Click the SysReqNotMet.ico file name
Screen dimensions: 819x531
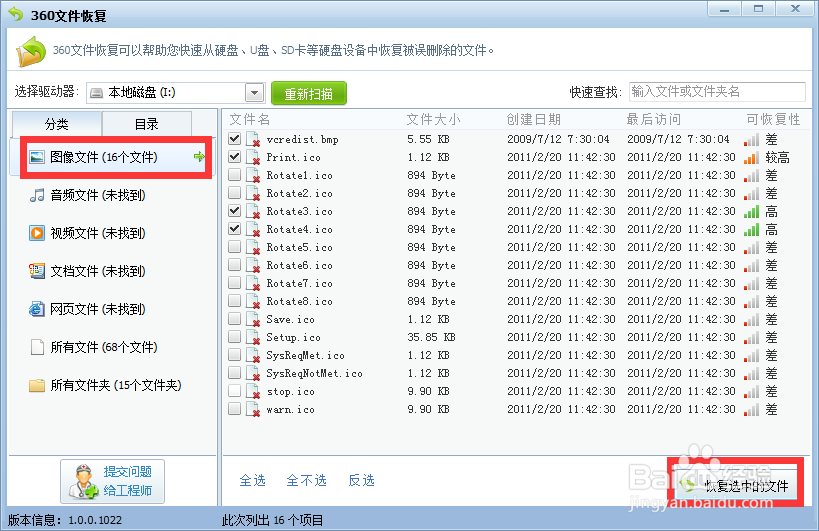tap(314, 373)
